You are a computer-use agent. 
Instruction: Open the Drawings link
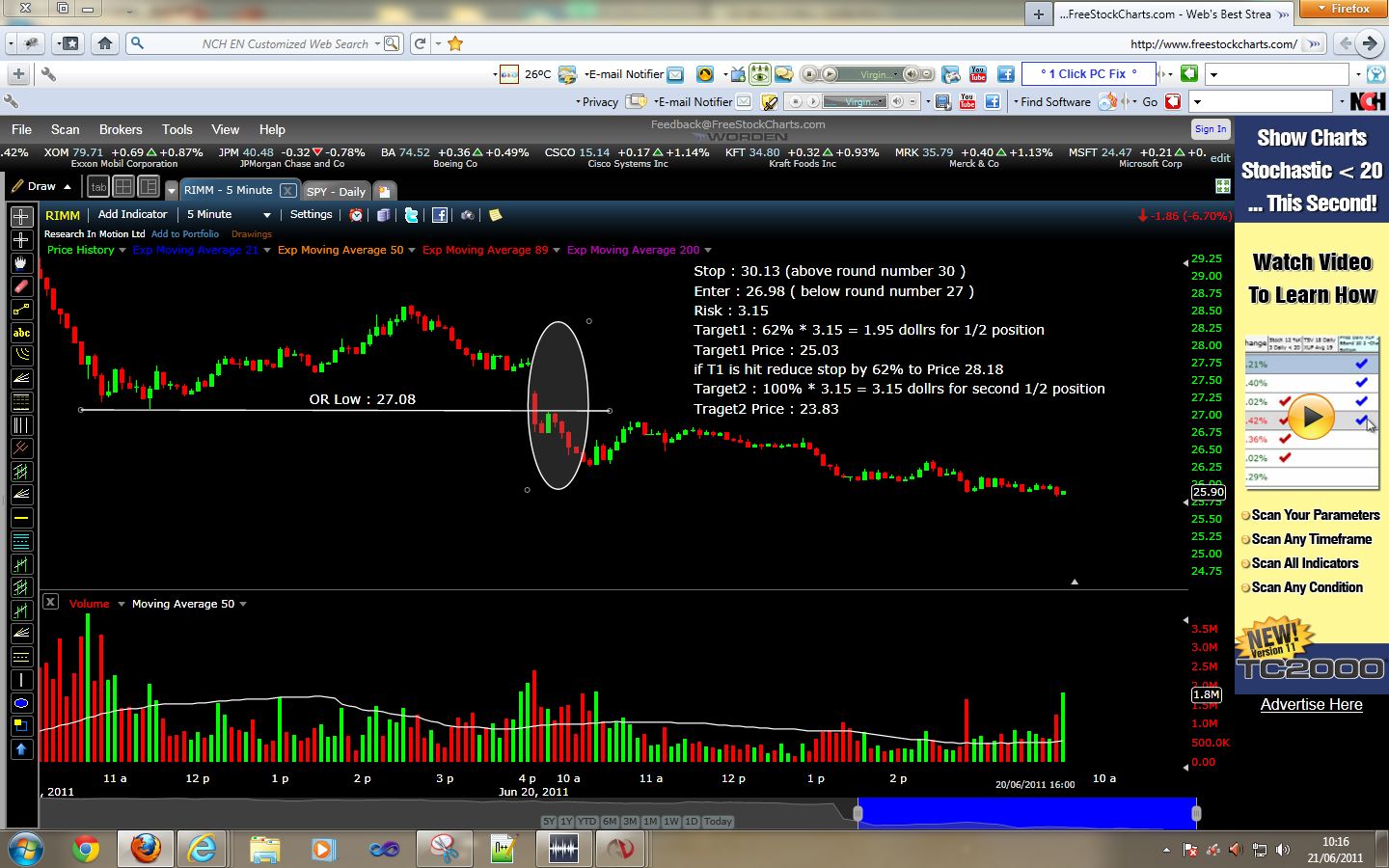coord(252,233)
